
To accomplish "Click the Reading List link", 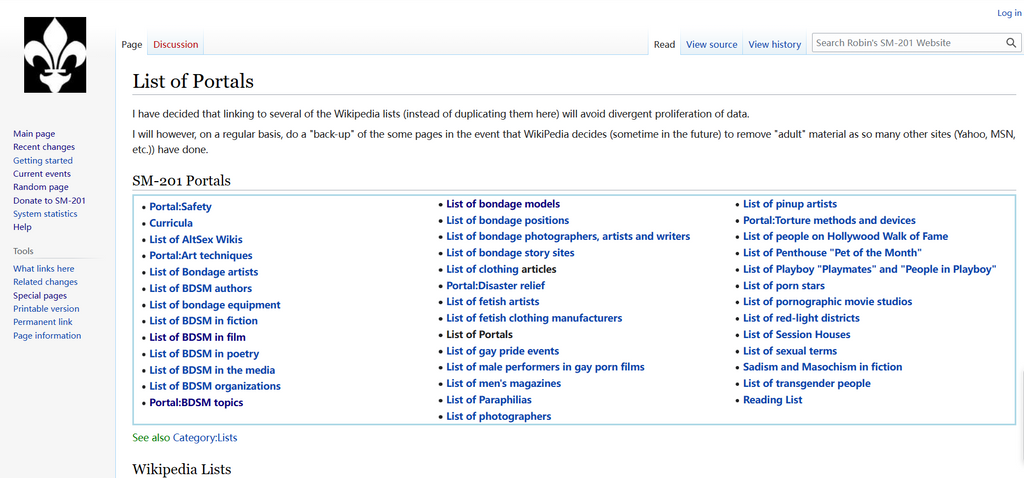I will click(x=772, y=400).
